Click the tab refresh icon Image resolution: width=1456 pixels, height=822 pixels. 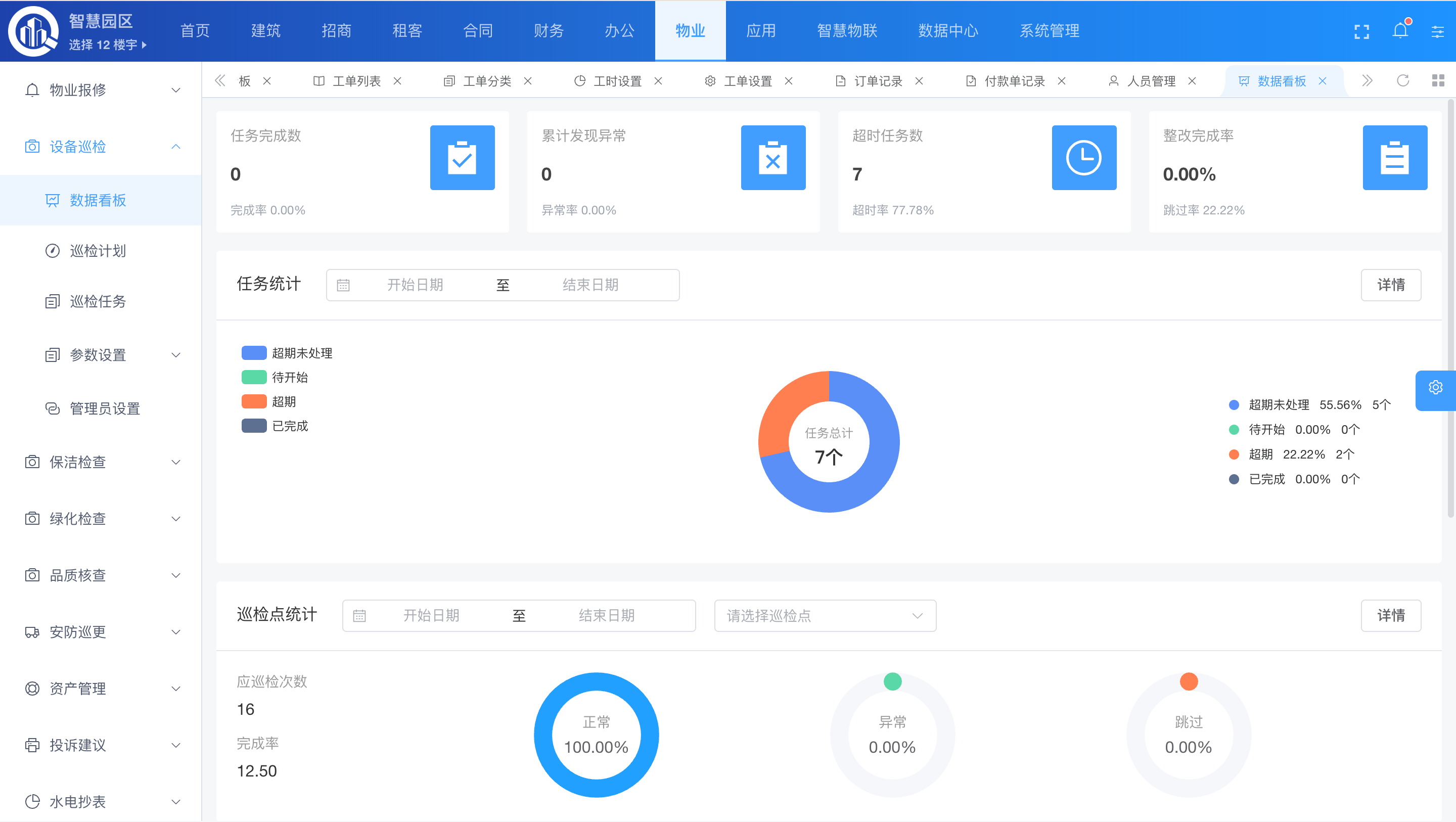pos(1403,81)
